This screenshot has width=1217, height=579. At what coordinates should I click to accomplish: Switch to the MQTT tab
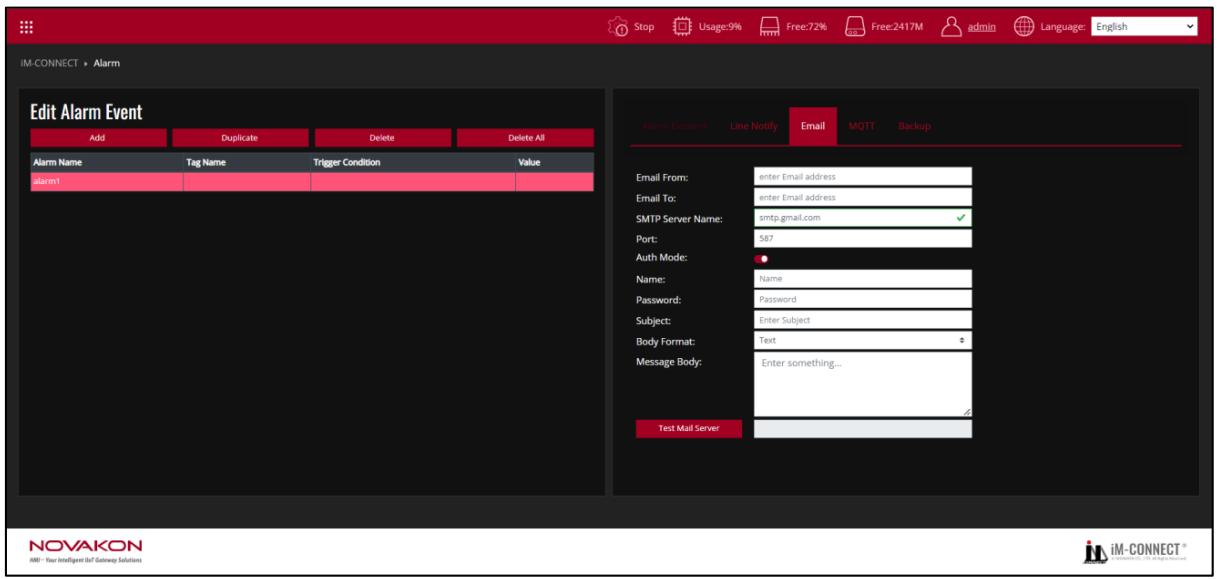(x=863, y=126)
